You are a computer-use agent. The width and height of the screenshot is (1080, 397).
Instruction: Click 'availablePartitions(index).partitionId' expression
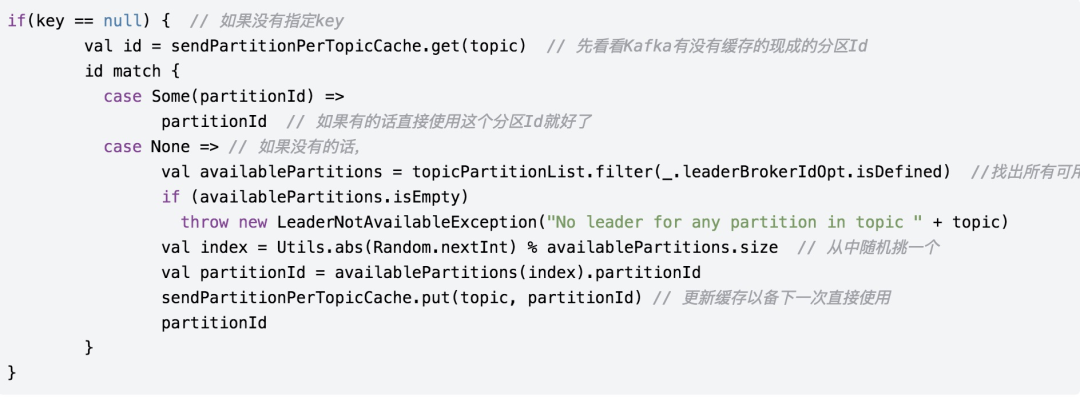coord(518,272)
